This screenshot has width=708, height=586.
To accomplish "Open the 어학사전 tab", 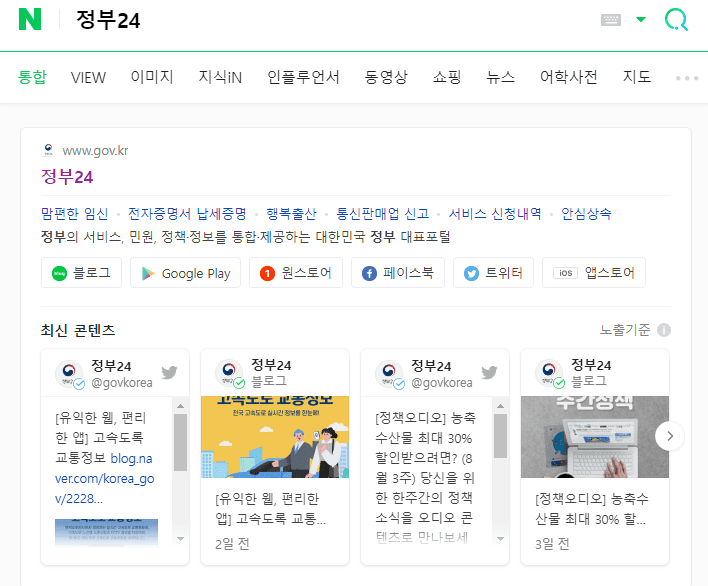I will pos(568,77).
